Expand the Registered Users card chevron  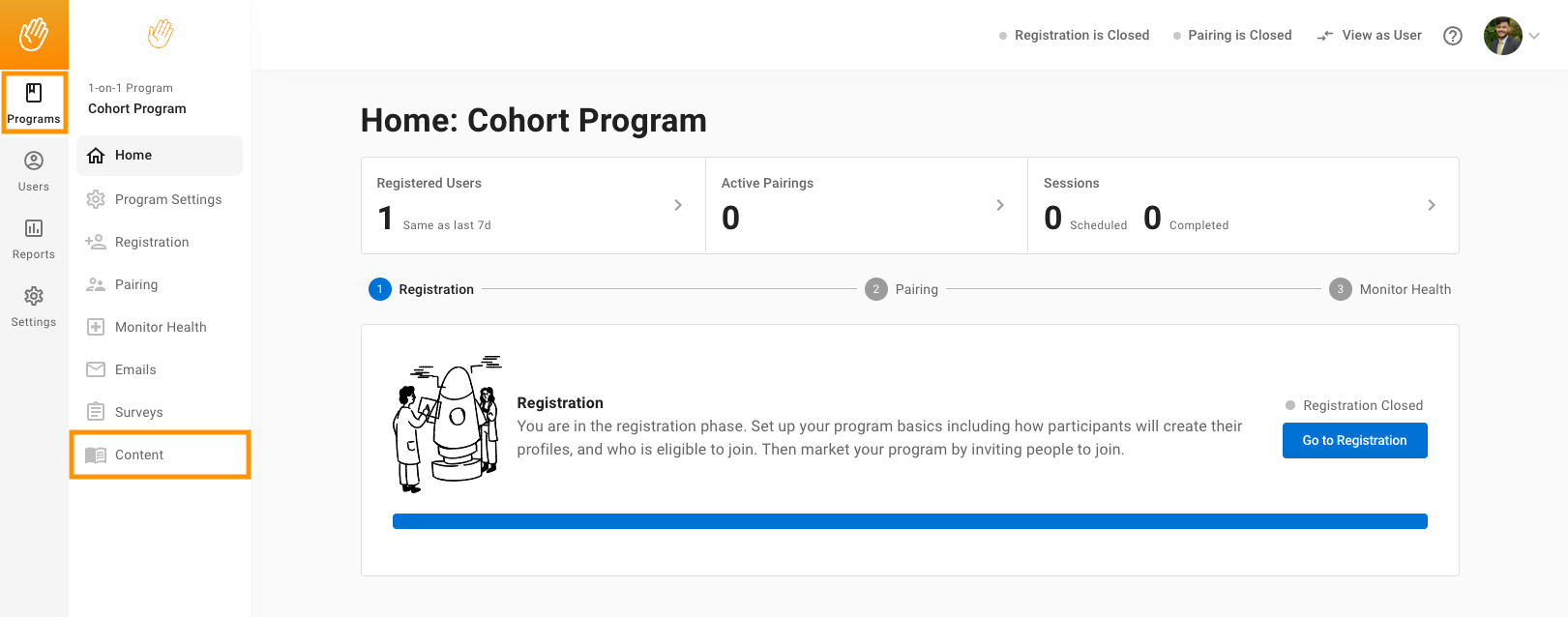pos(678,205)
